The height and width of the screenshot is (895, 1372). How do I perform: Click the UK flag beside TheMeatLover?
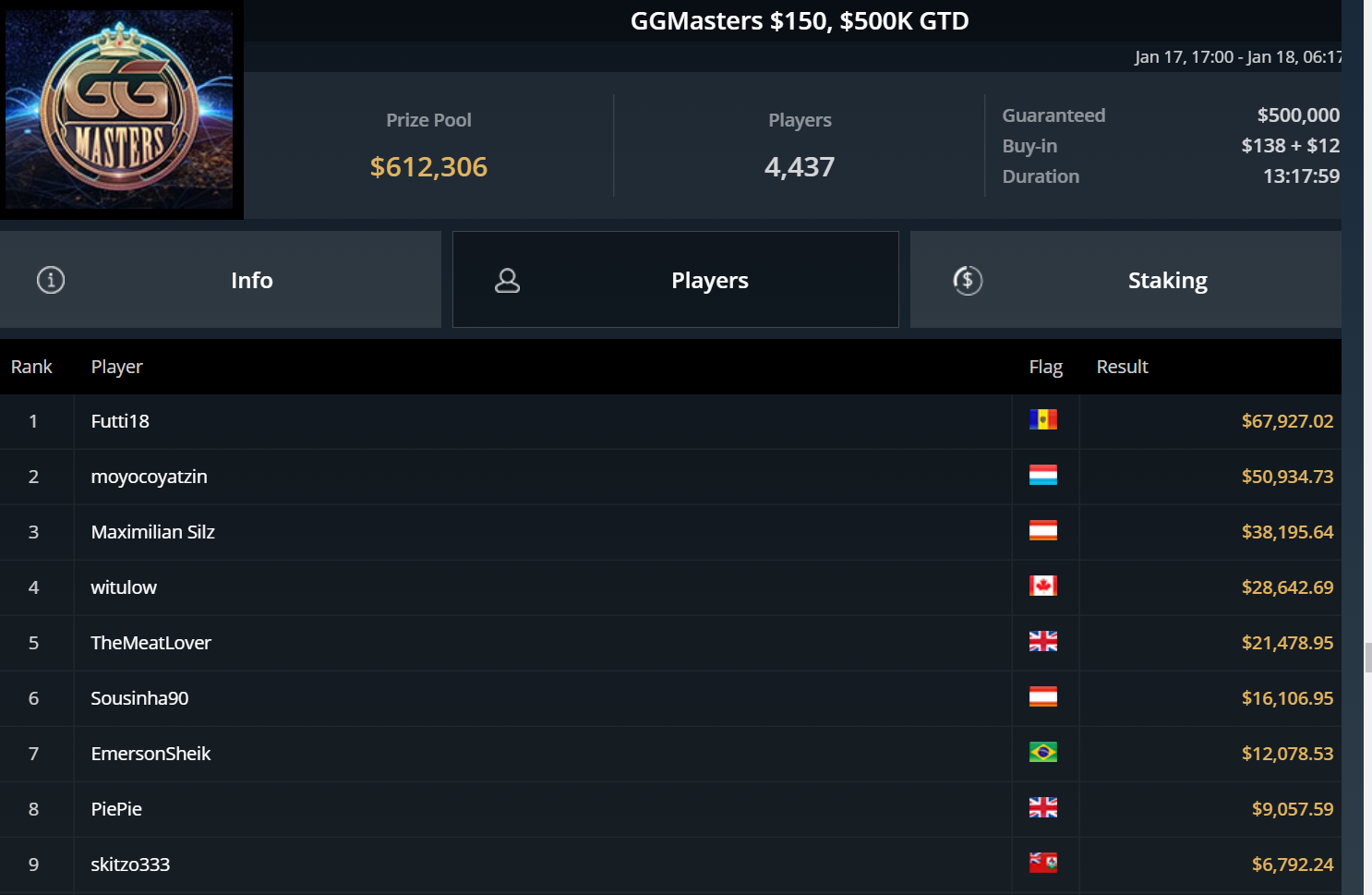pos(1042,642)
